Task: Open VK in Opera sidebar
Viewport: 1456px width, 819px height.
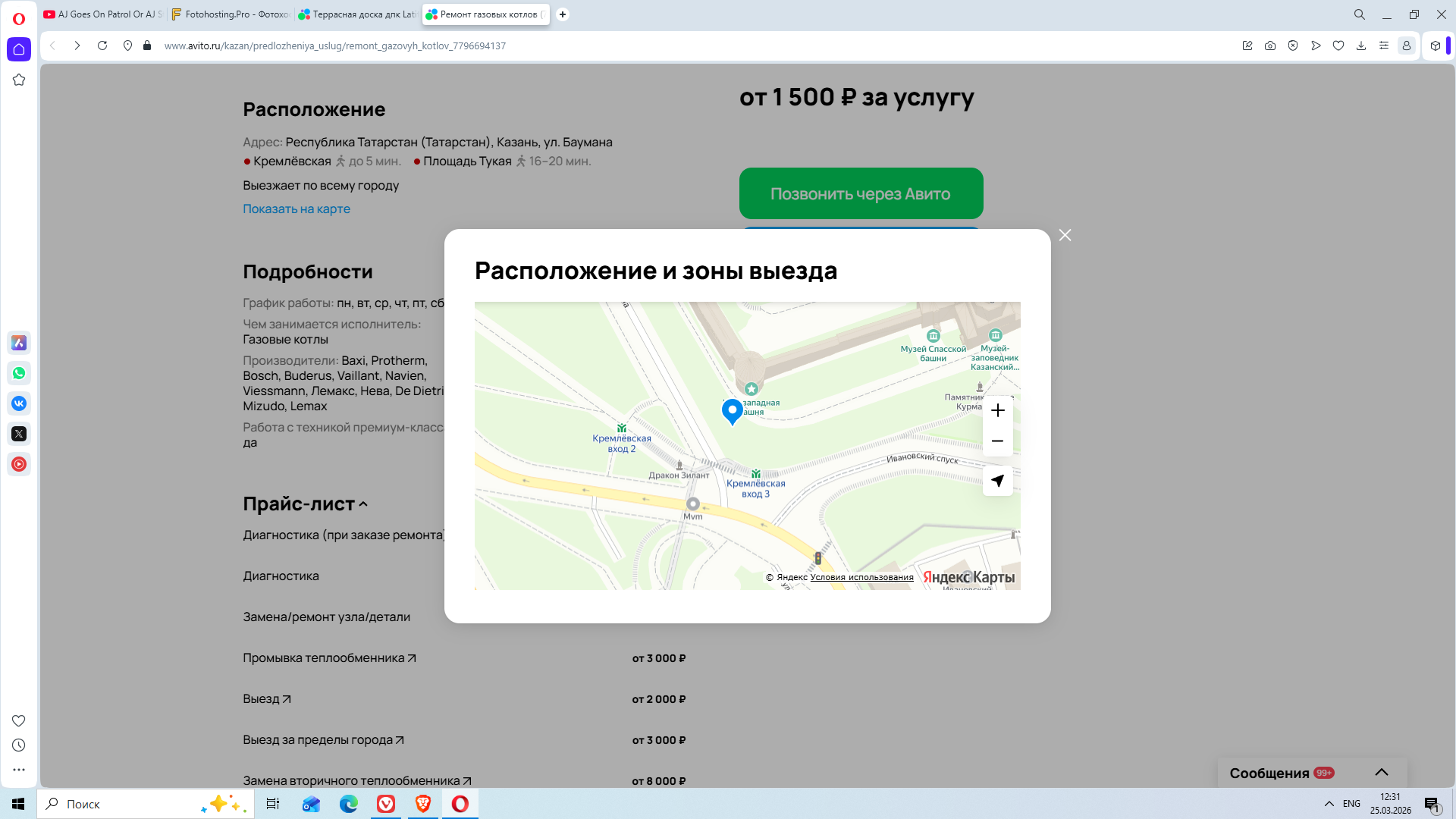Action: [x=19, y=403]
